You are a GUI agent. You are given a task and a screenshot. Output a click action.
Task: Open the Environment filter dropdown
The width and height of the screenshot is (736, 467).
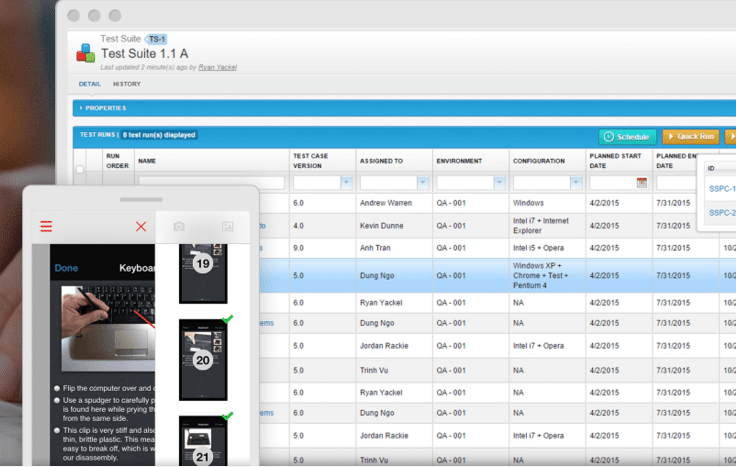pos(499,183)
